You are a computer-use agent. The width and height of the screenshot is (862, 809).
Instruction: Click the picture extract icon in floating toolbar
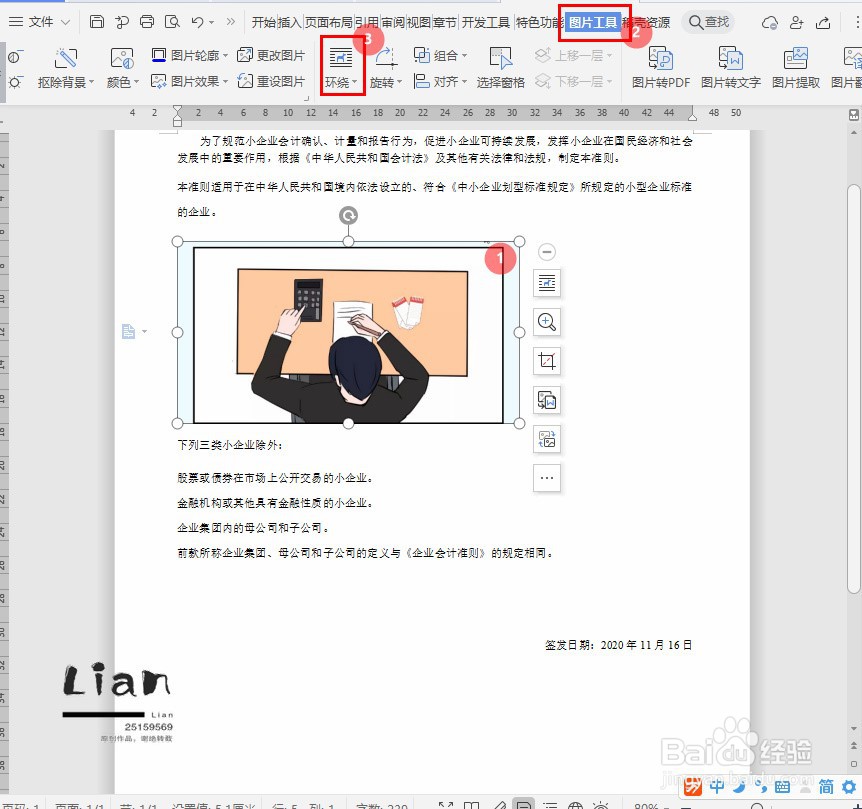pyautogui.click(x=546, y=439)
